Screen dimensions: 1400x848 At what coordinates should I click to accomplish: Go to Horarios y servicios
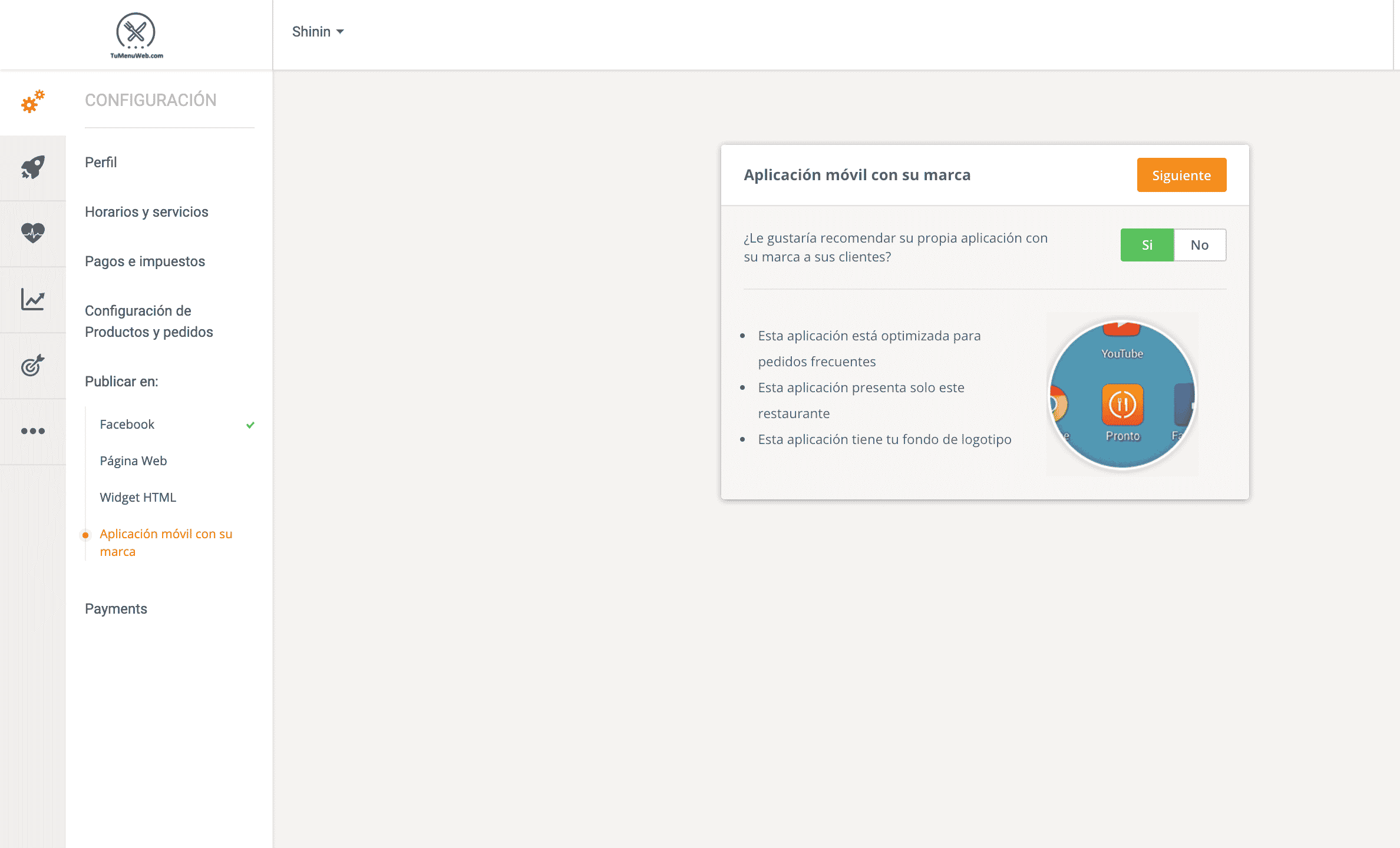tap(147, 212)
